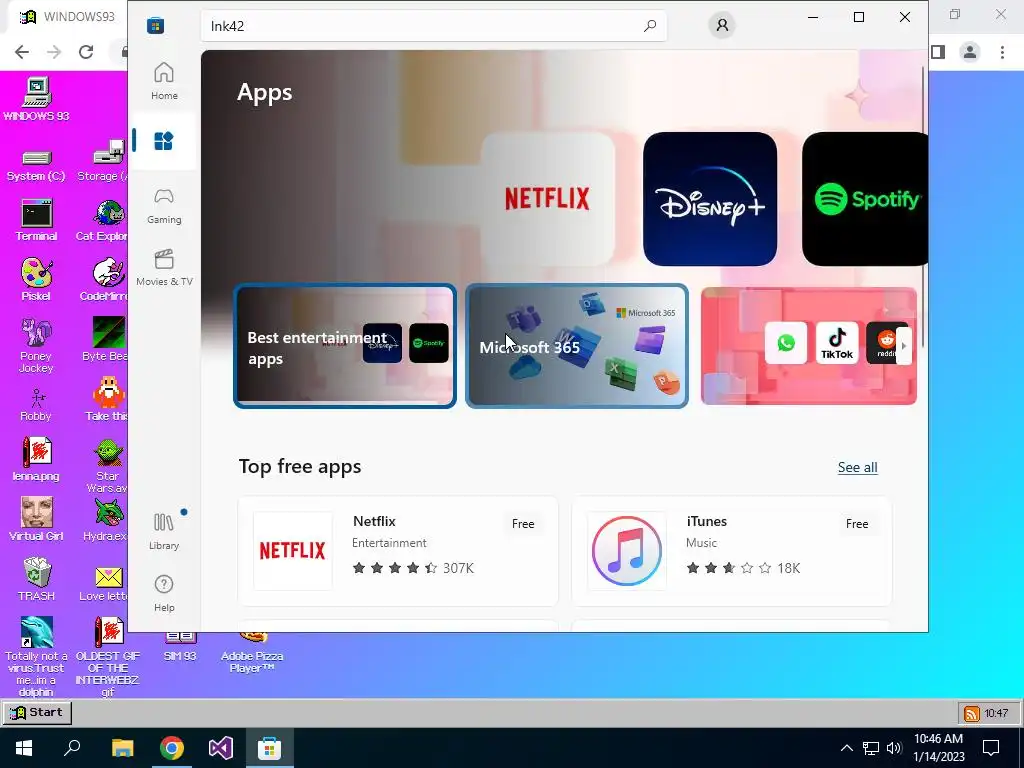Viewport: 1024px width, 768px height.
Task: Click Free button on Netflix listing
Action: point(523,524)
